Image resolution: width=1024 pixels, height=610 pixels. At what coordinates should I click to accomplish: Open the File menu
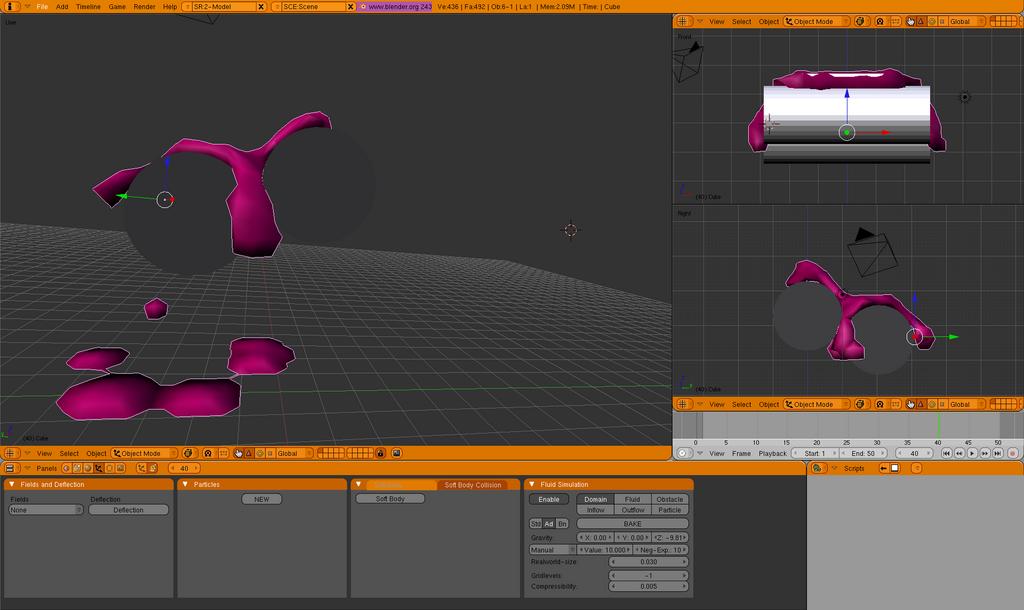pyautogui.click(x=42, y=7)
